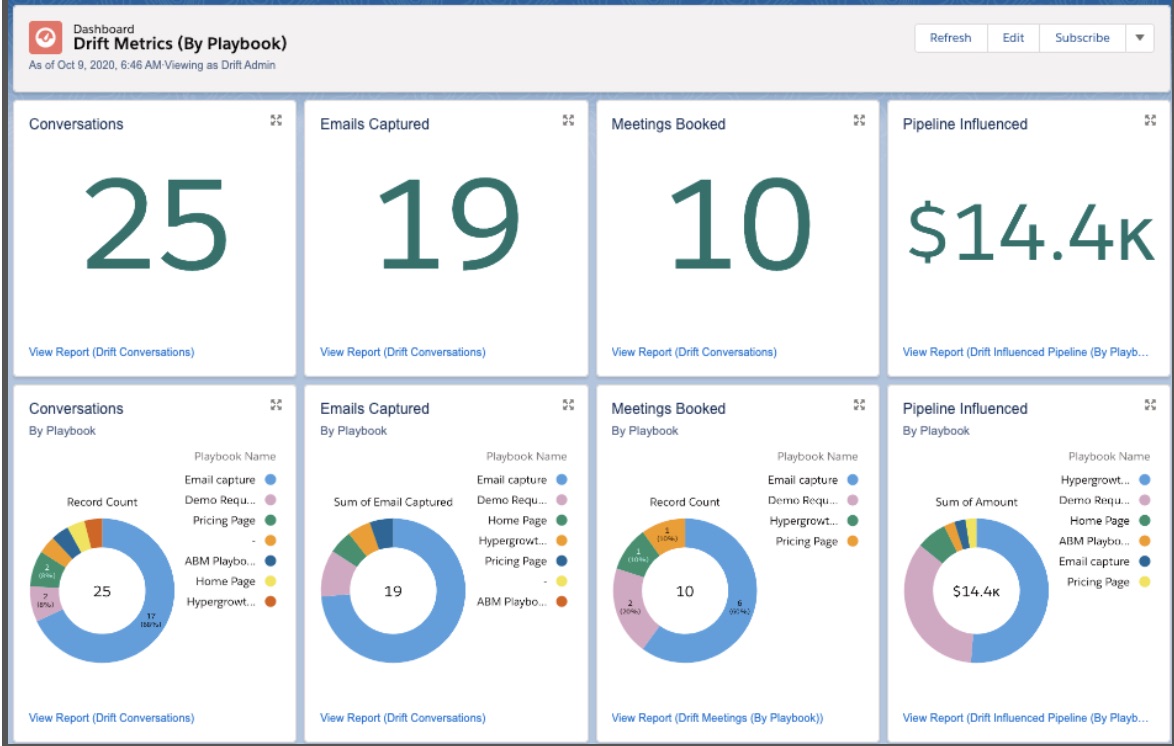This screenshot has height=746, width=1174.
Task: Click the large 25 conversations number
Action: [x=156, y=223]
